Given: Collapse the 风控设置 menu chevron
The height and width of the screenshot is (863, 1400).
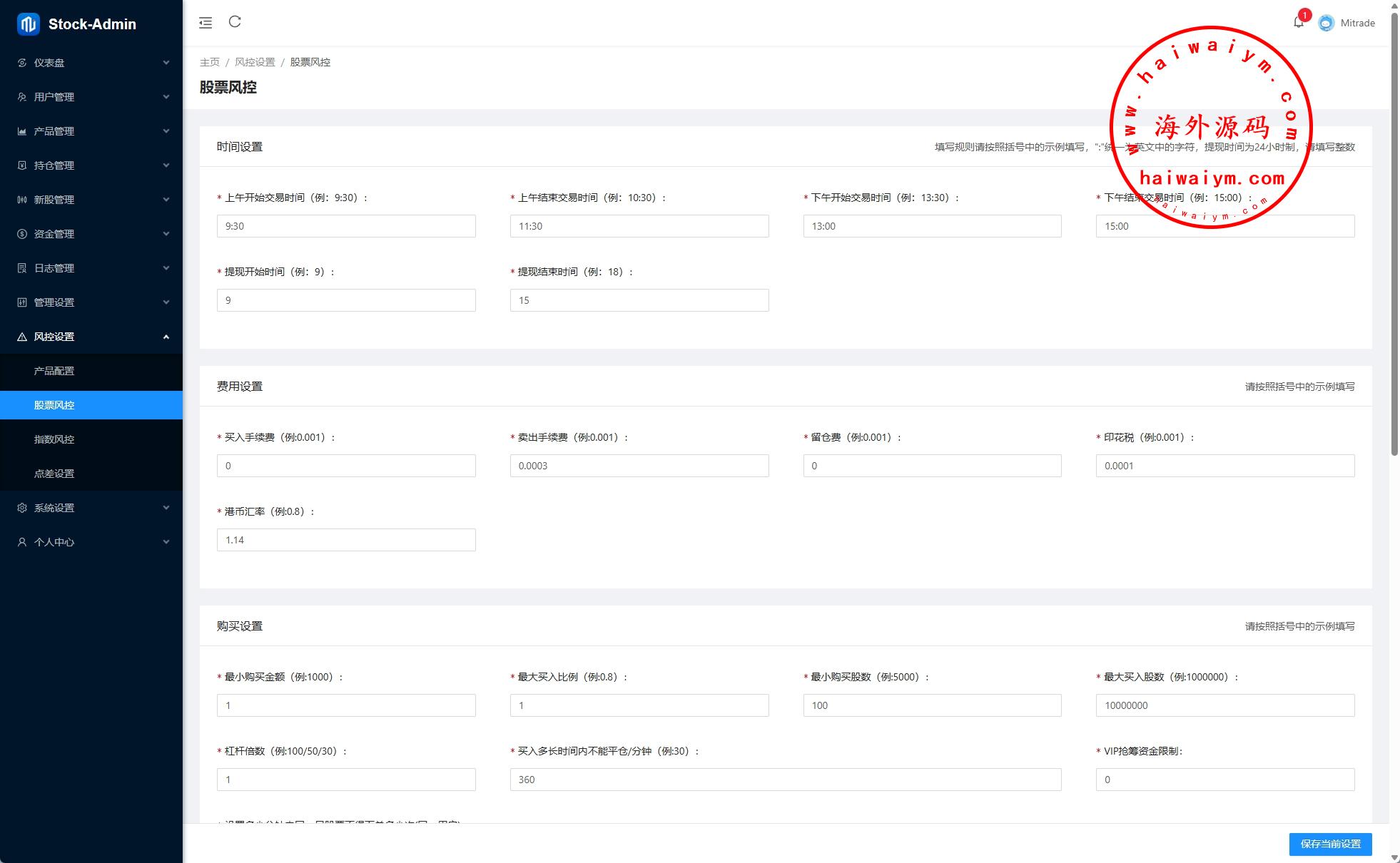Looking at the screenshot, I should [166, 337].
